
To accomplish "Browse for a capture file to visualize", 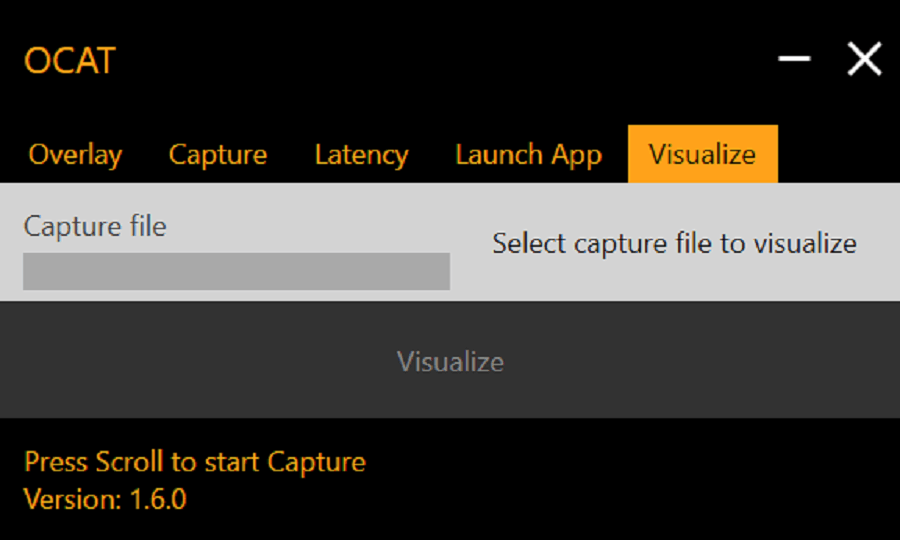I will tap(674, 243).
